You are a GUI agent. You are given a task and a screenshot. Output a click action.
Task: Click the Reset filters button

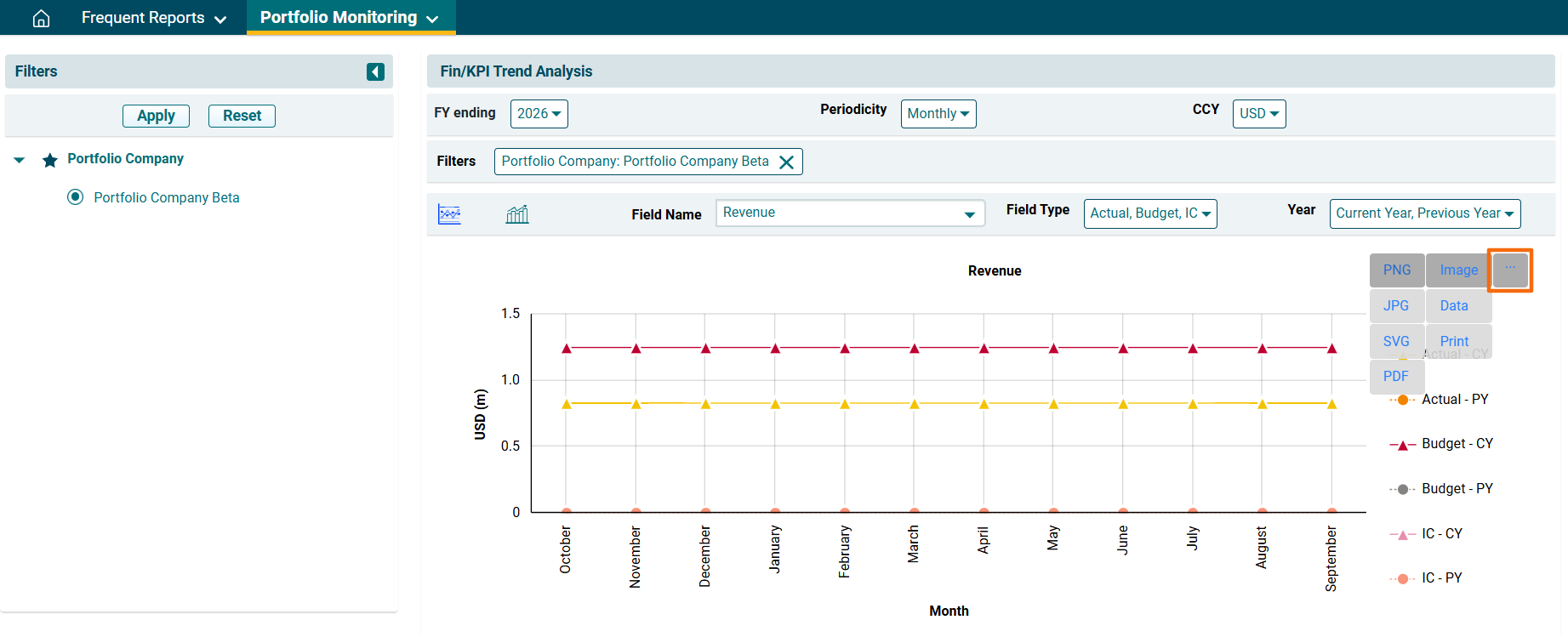coord(242,116)
